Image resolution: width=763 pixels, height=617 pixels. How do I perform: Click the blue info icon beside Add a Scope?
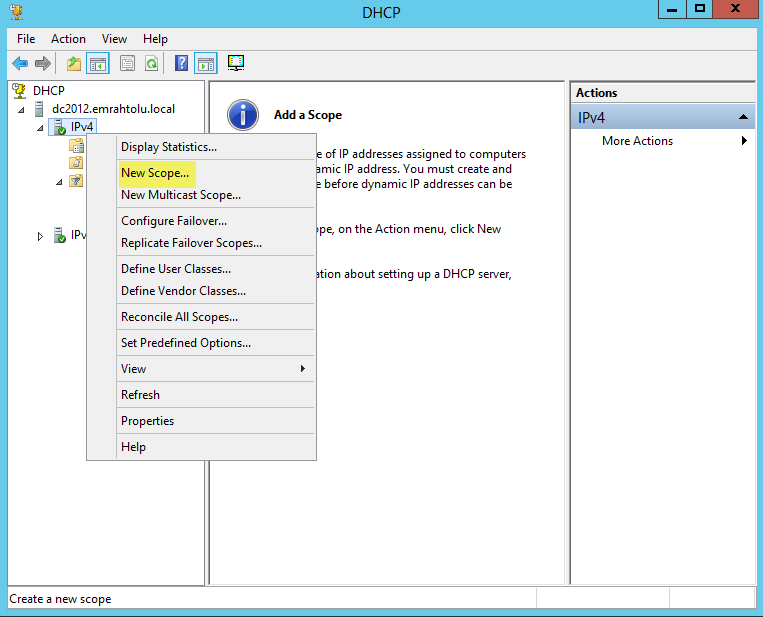243,115
